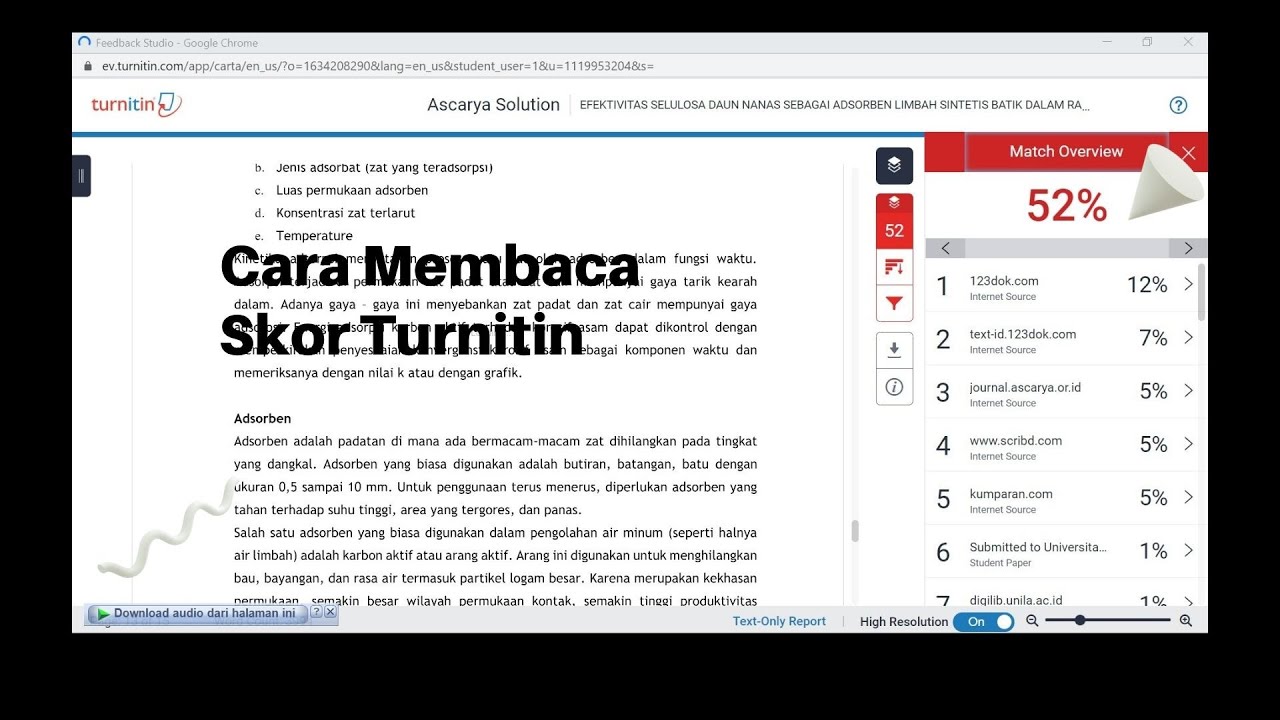
Task: Expand the www.scribd.com source chevron
Action: [x=1188, y=443]
